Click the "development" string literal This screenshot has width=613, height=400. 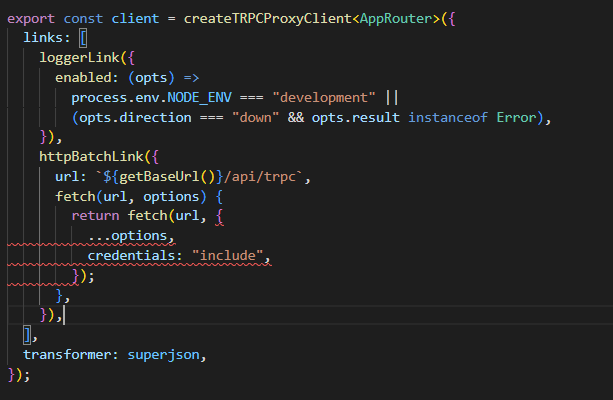coord(324,97)
